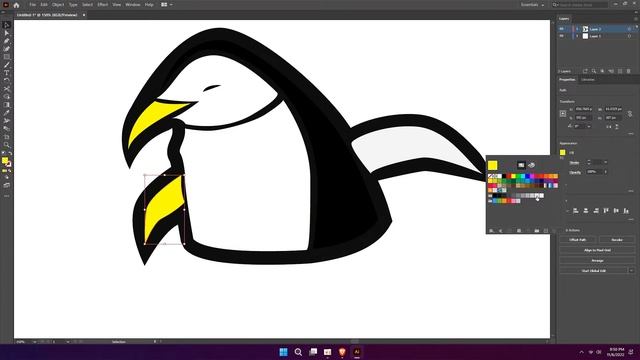Image resolution: width=640 pixels, height=360 pixels.
Task: Click the Home icon in top bar
Action: pyautogui.click(x=16, y=5)
